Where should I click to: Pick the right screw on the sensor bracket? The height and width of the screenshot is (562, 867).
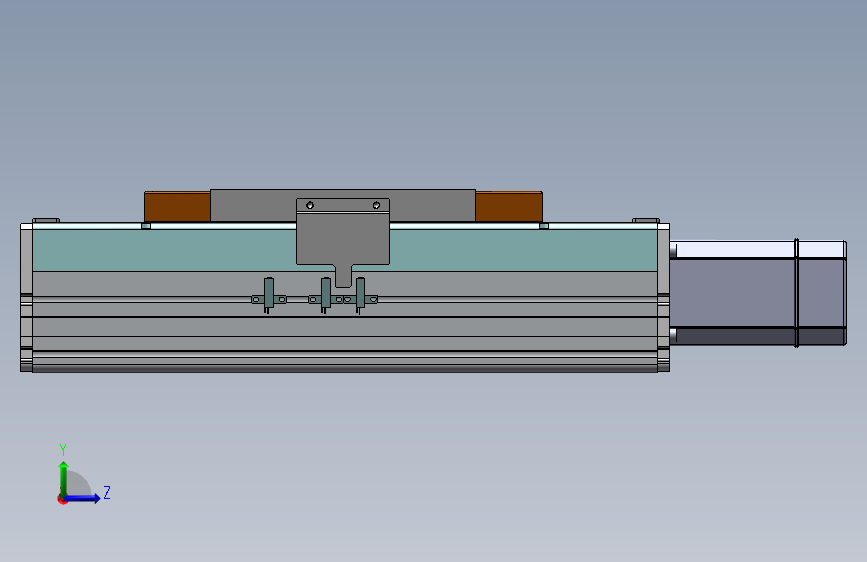(376, 205)
